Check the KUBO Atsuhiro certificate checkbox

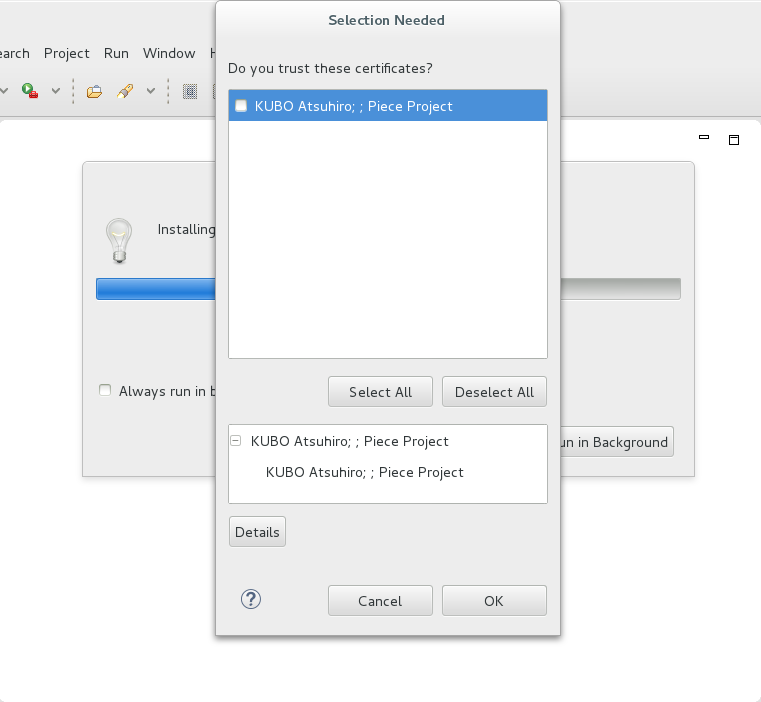[241, 106]
